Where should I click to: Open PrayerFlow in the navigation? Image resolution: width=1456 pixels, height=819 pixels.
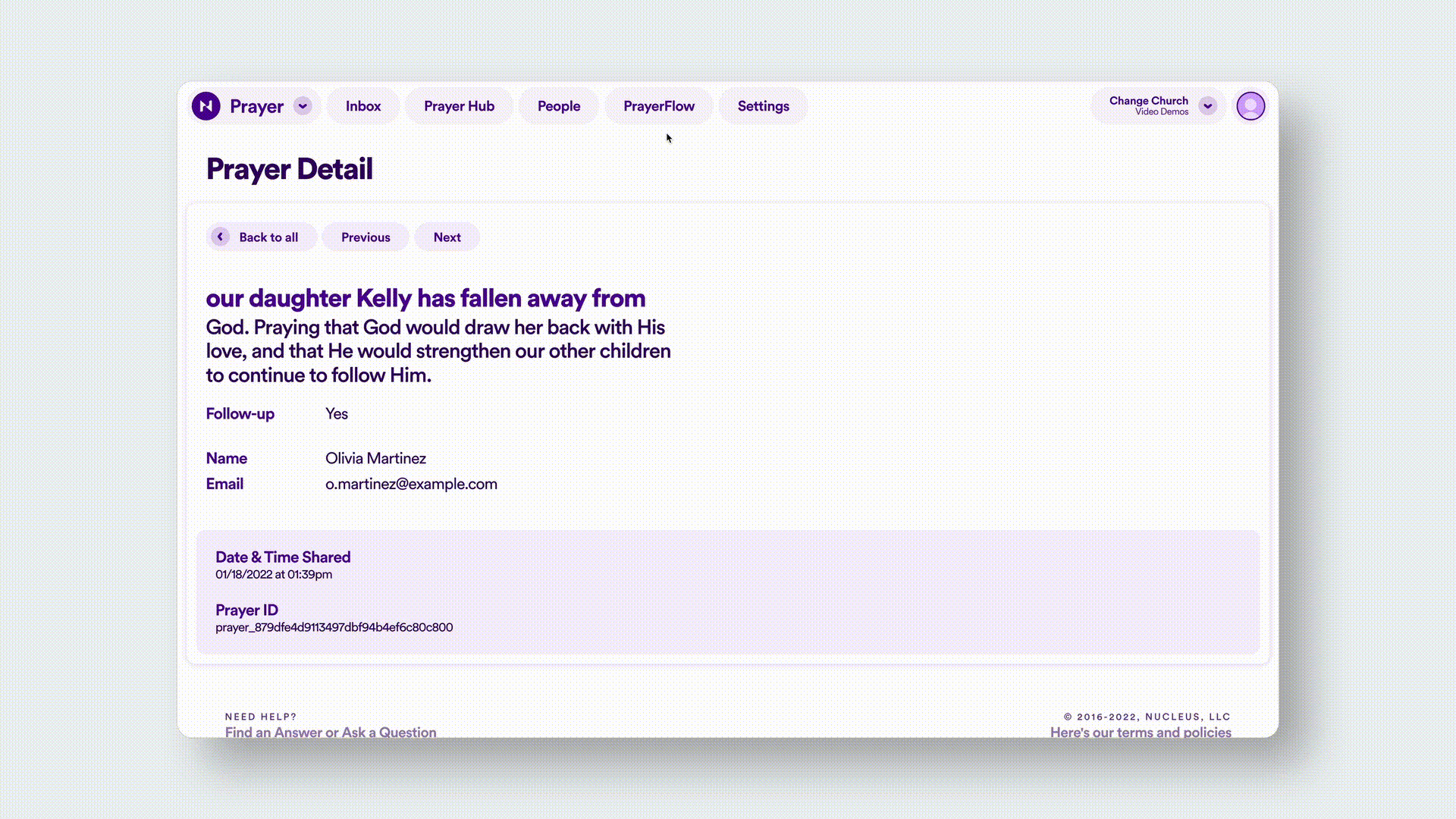(x=658, y=106)
